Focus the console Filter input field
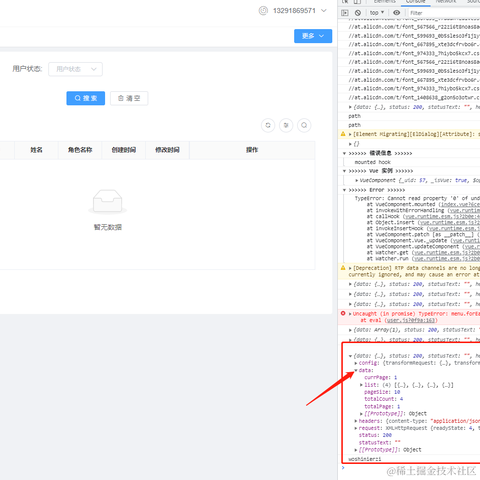Viewport: 480px width, 480px height. [x=444, y=13]
